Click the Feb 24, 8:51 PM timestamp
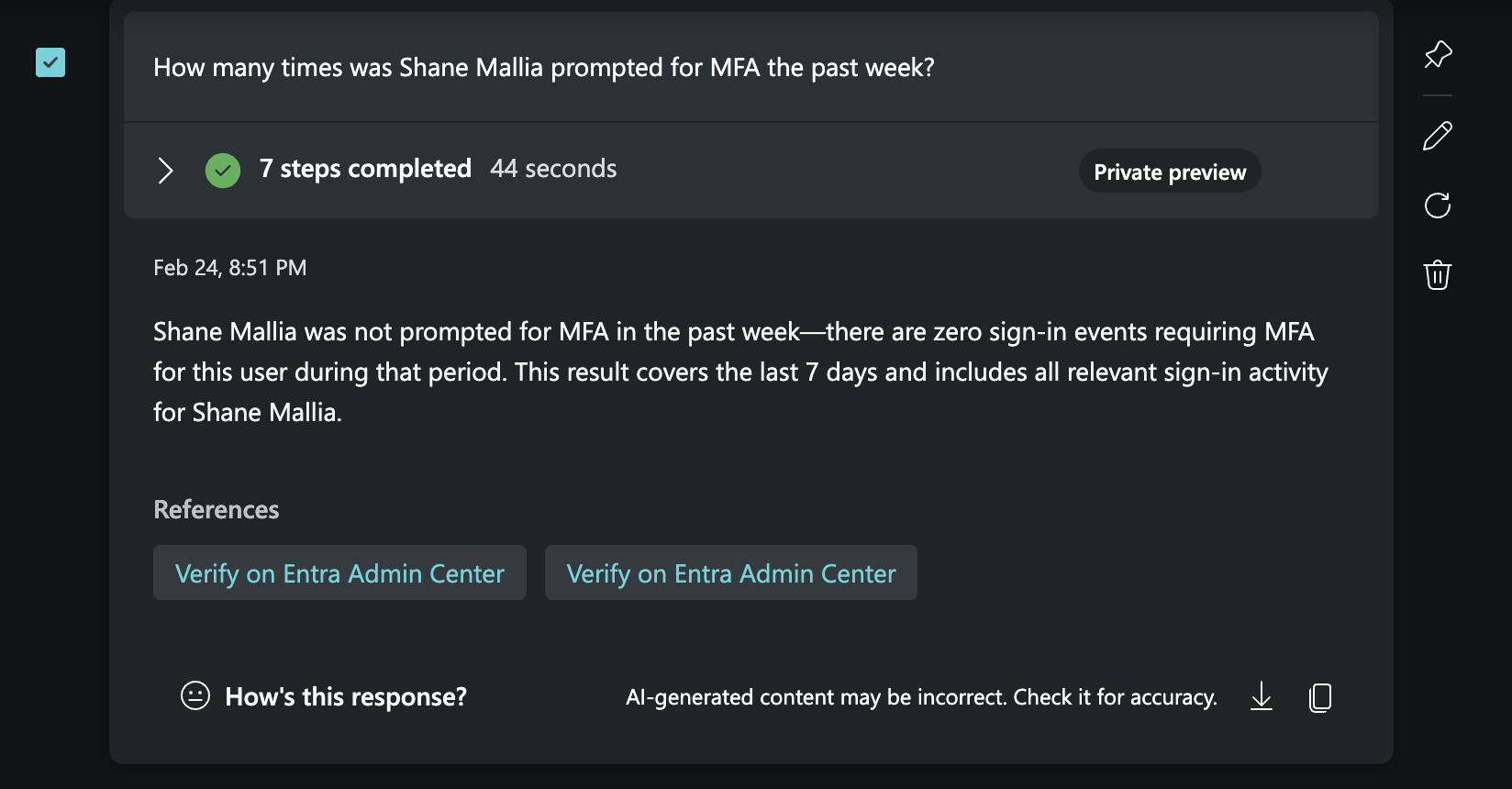Screen dimensions: 1512x789 click(230, 268)
